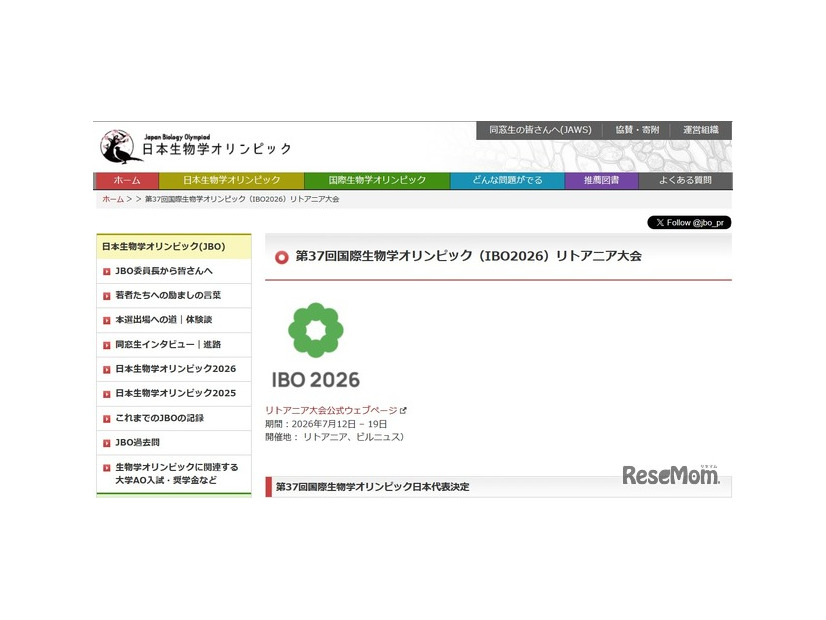Click the Japan Biology Olympiad logo
Screen dimensions: 826x620
(x=195, y=146)
